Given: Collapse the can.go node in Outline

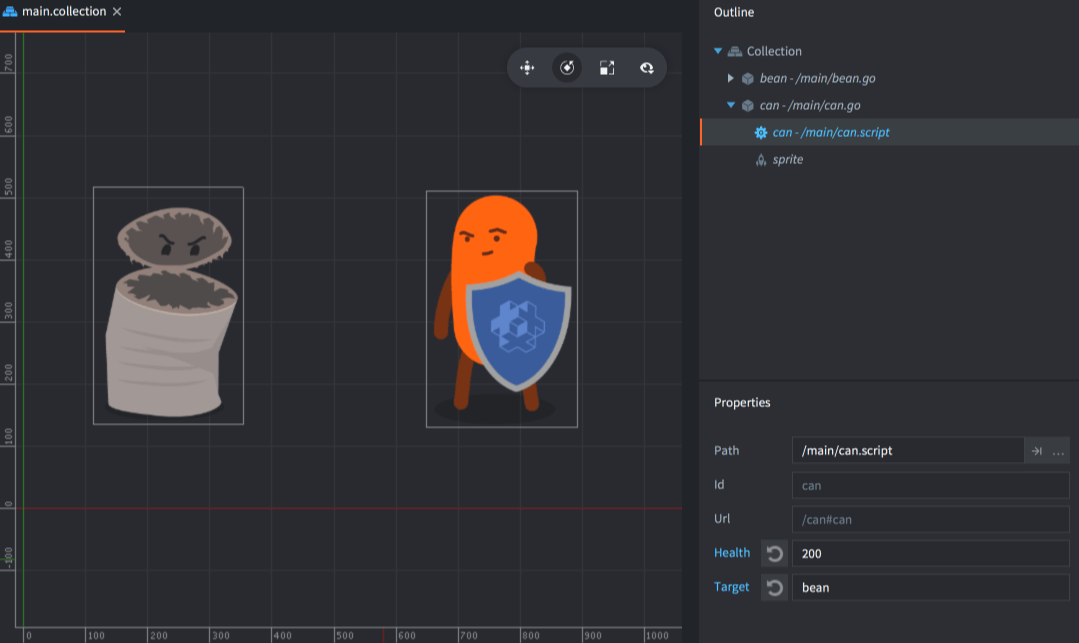Looking at the screenshot, I should (x=731, y=104).
